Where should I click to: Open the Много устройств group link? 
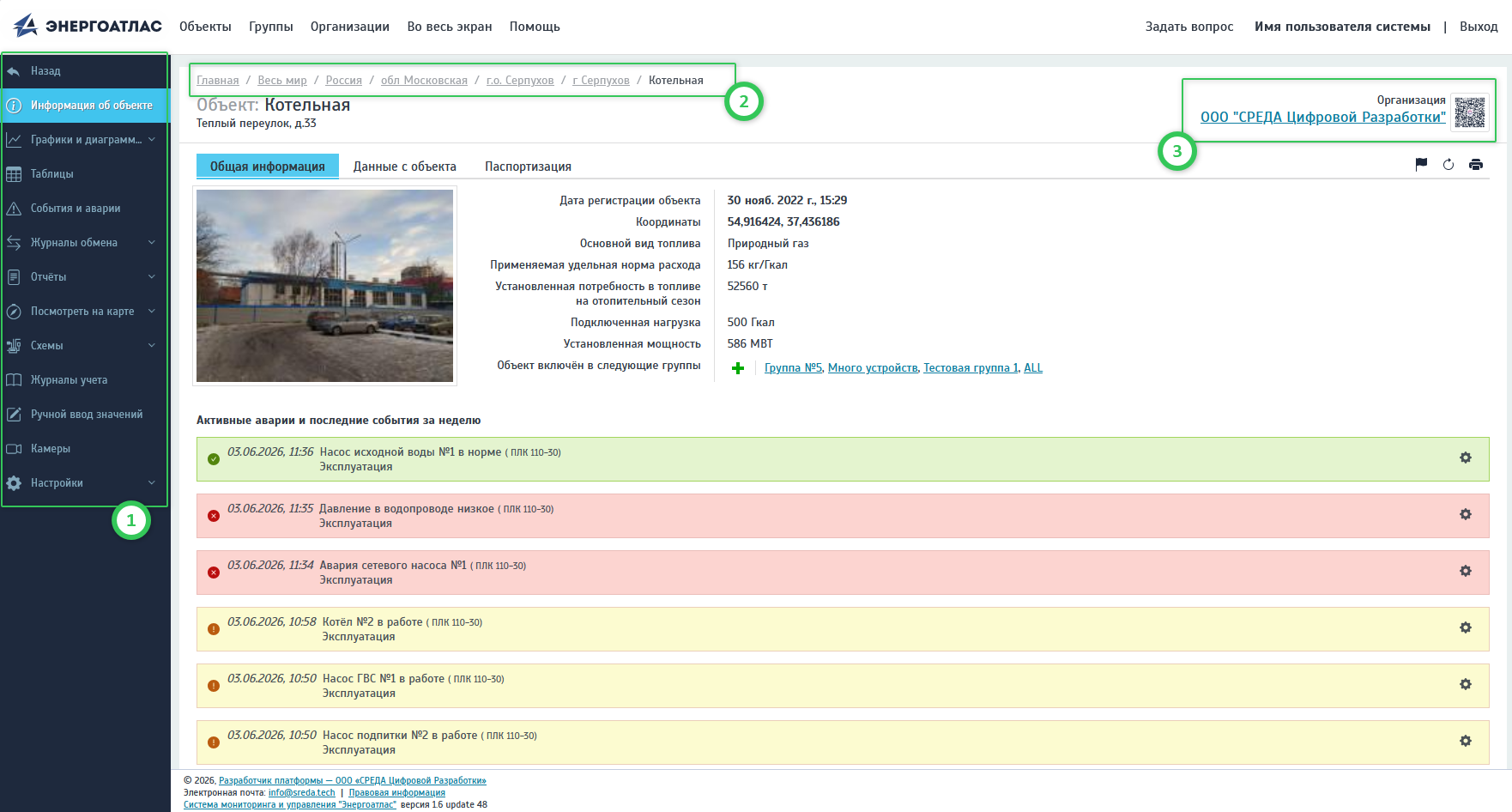click(873, 368)
